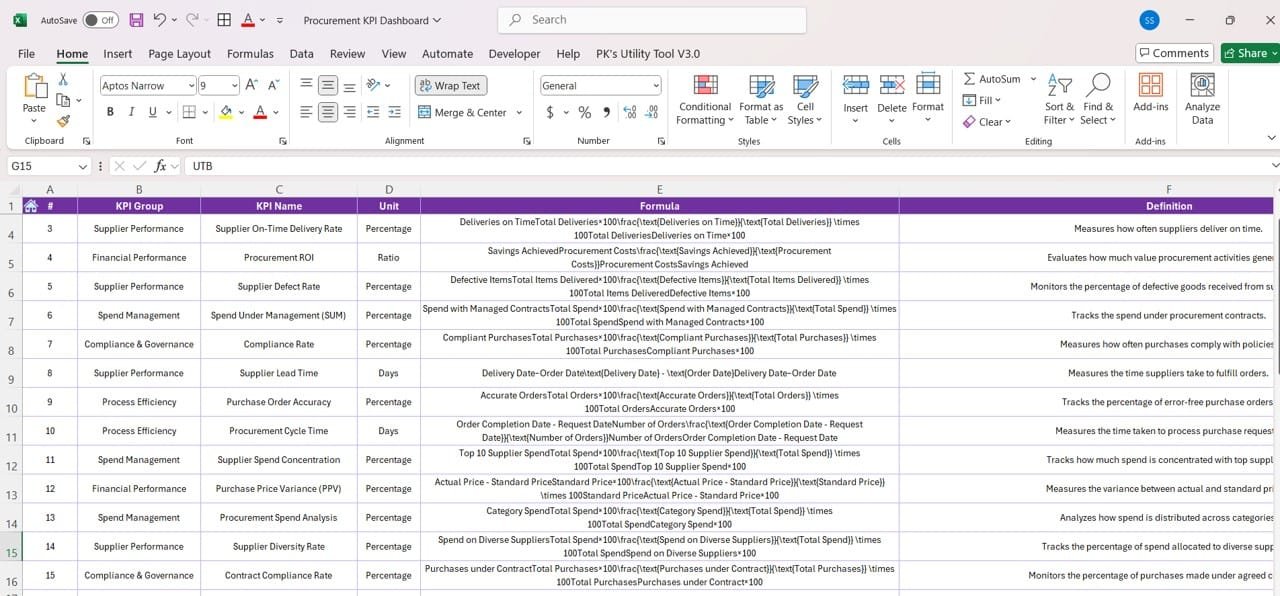Copy the selection using the Copy icon
This screenshot has height=596, width=1280.
[63, 100]
